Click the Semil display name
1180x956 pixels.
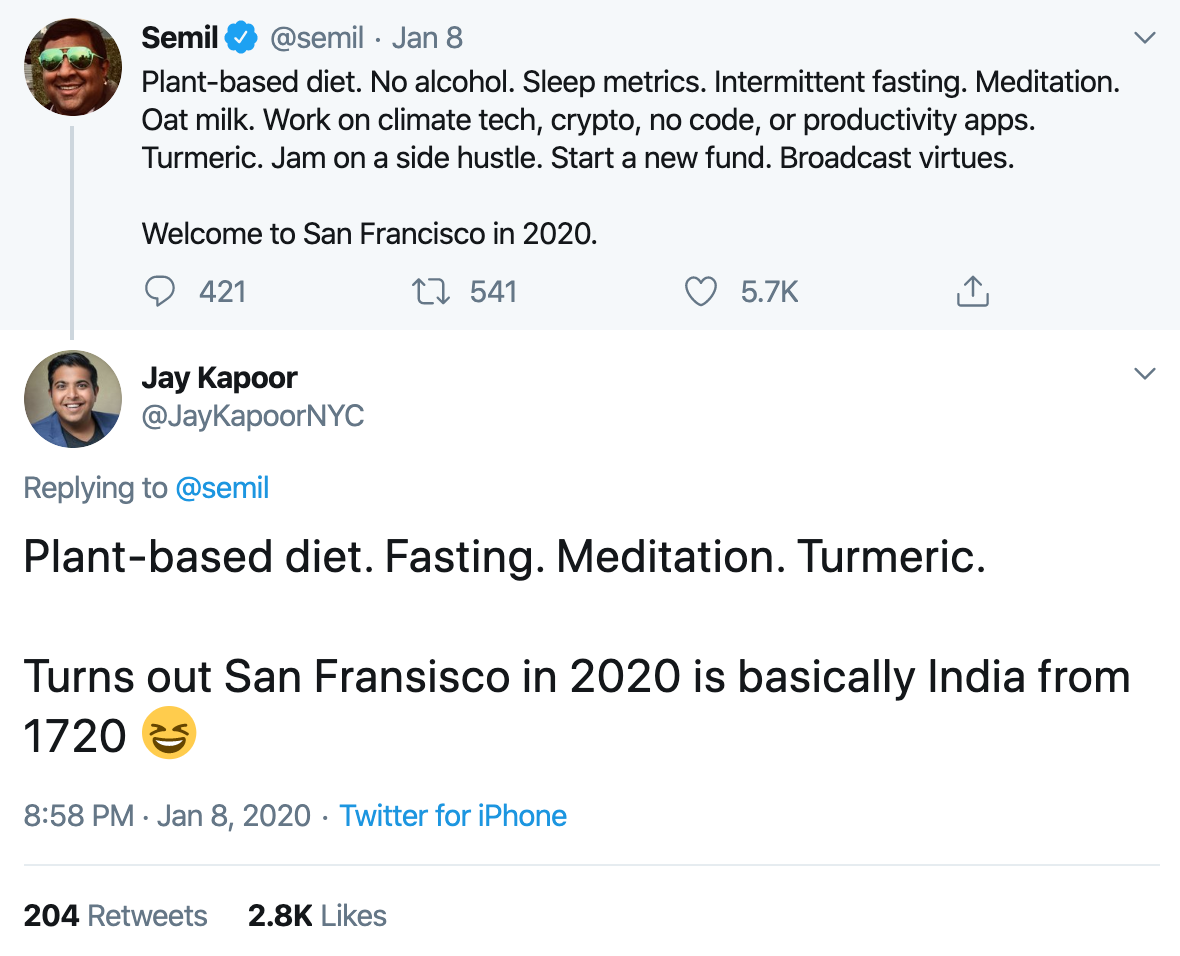(180, 38)
